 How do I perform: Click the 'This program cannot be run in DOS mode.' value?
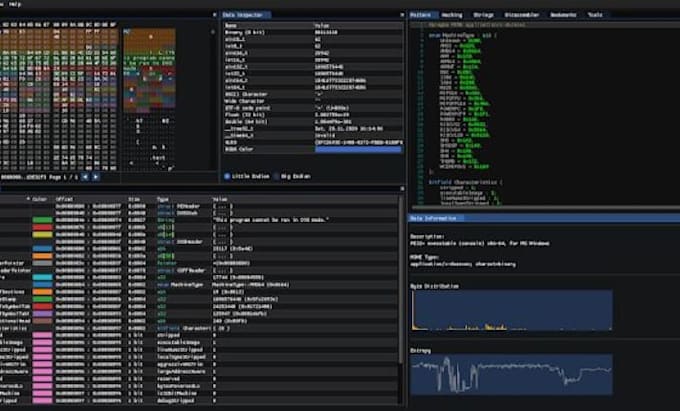tap(271, 220)
